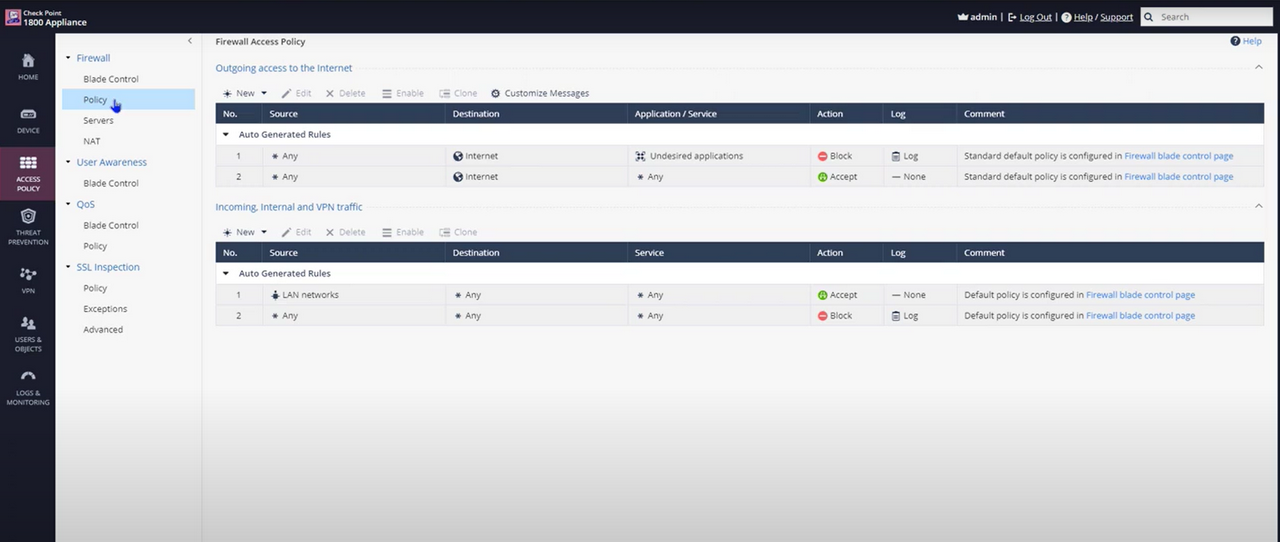Open New dropdown in incoming rules toolbar
This screenshot has height=542, width=1280.
[x=264, y=232]
